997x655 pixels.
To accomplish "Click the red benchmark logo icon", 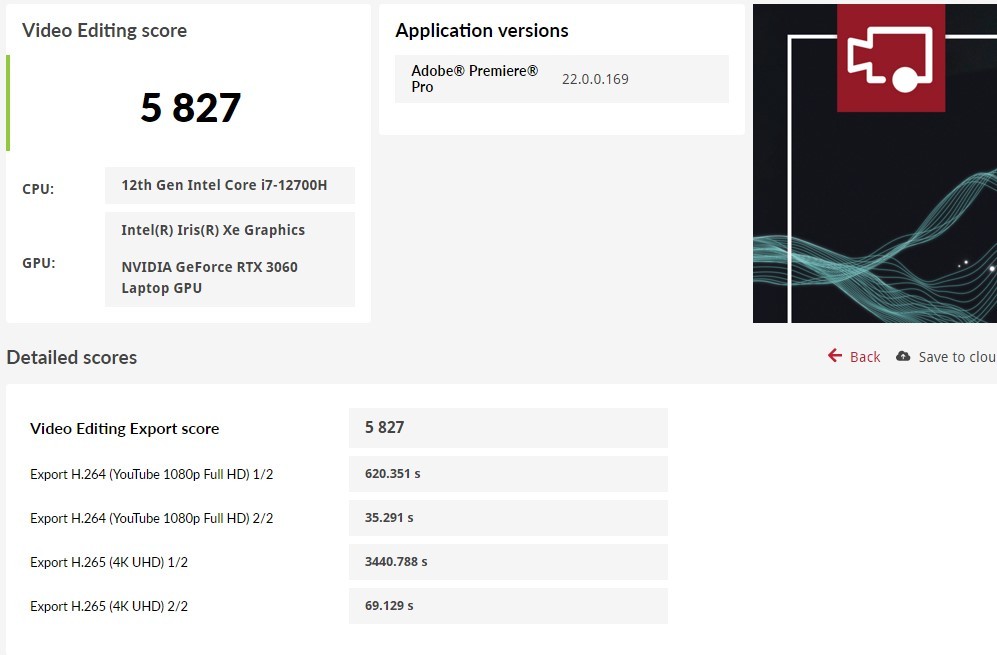I will [x=891, y=58].
